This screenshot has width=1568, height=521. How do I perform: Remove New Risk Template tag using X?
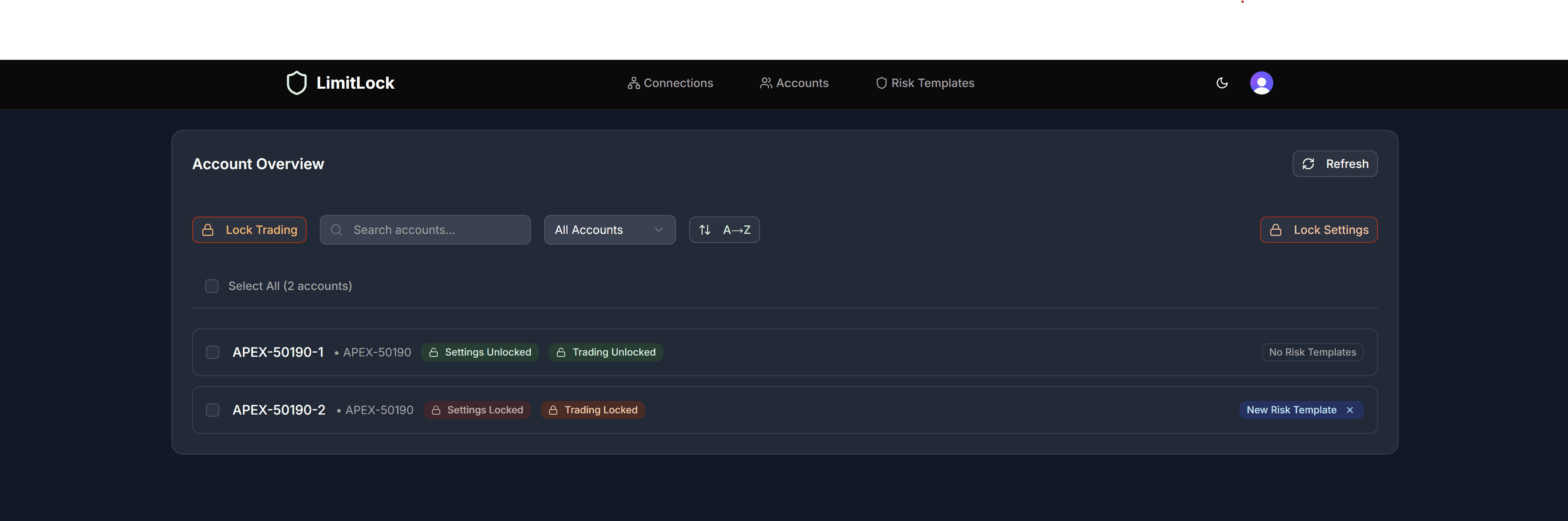click(1350, 410)
